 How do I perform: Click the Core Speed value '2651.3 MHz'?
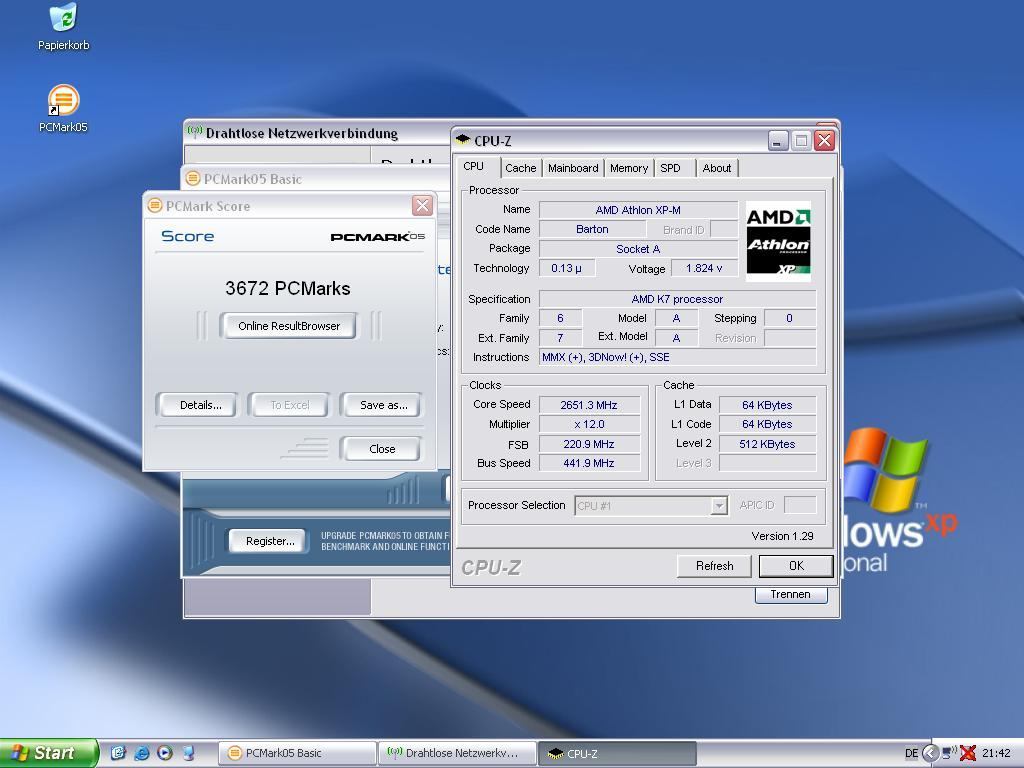click(589, 405)
